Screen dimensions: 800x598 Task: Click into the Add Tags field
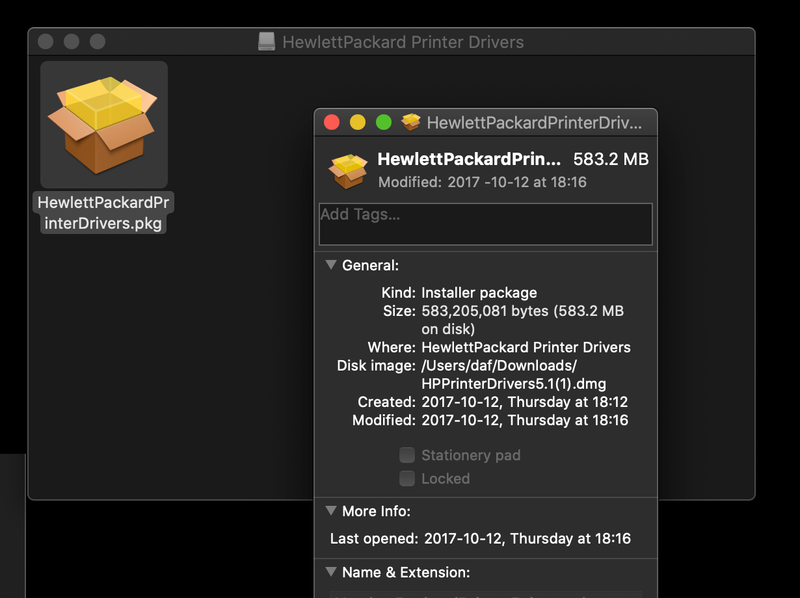coord(485,224)
